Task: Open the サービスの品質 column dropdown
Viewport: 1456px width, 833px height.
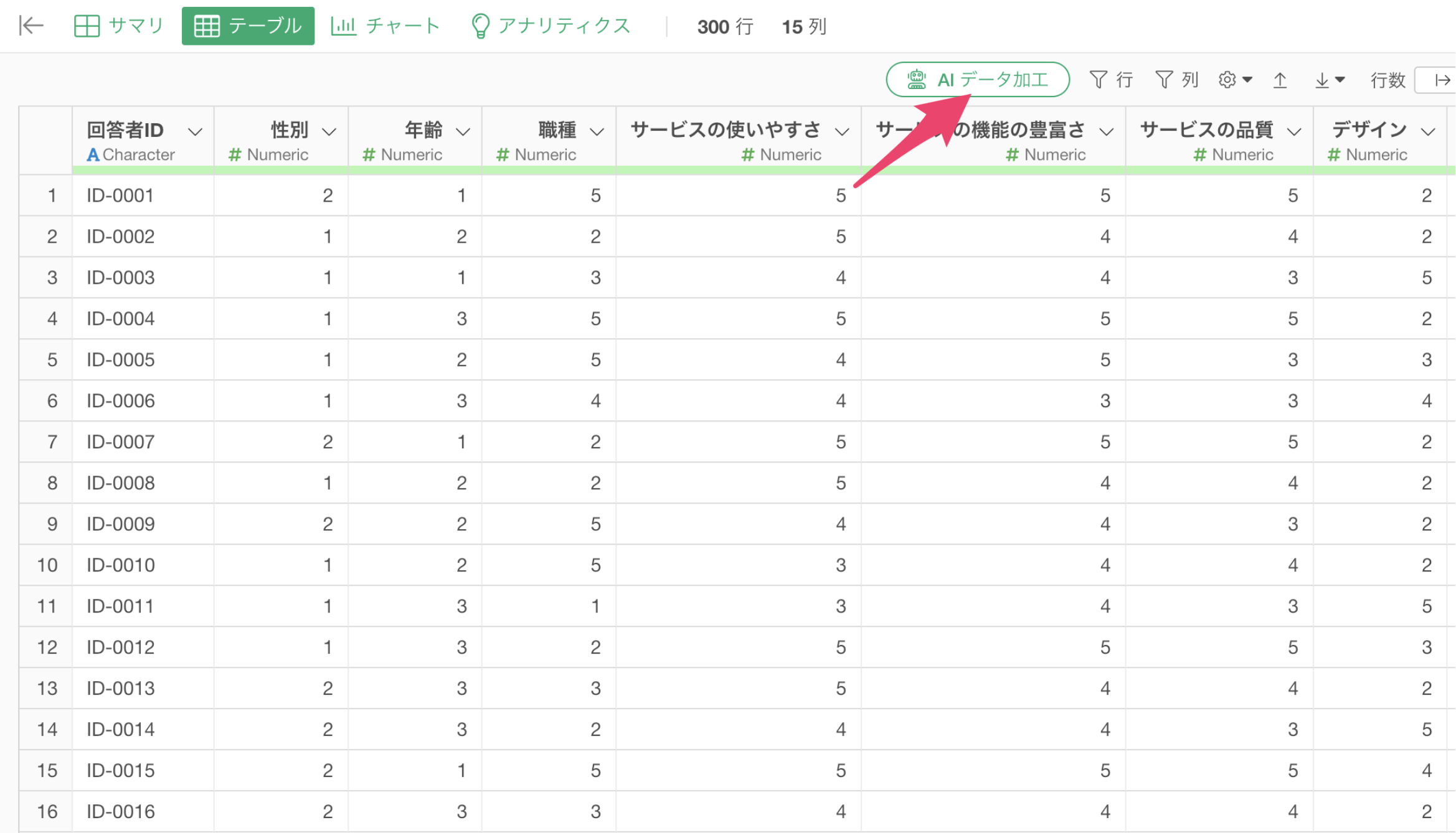Action: point(1294,131)
